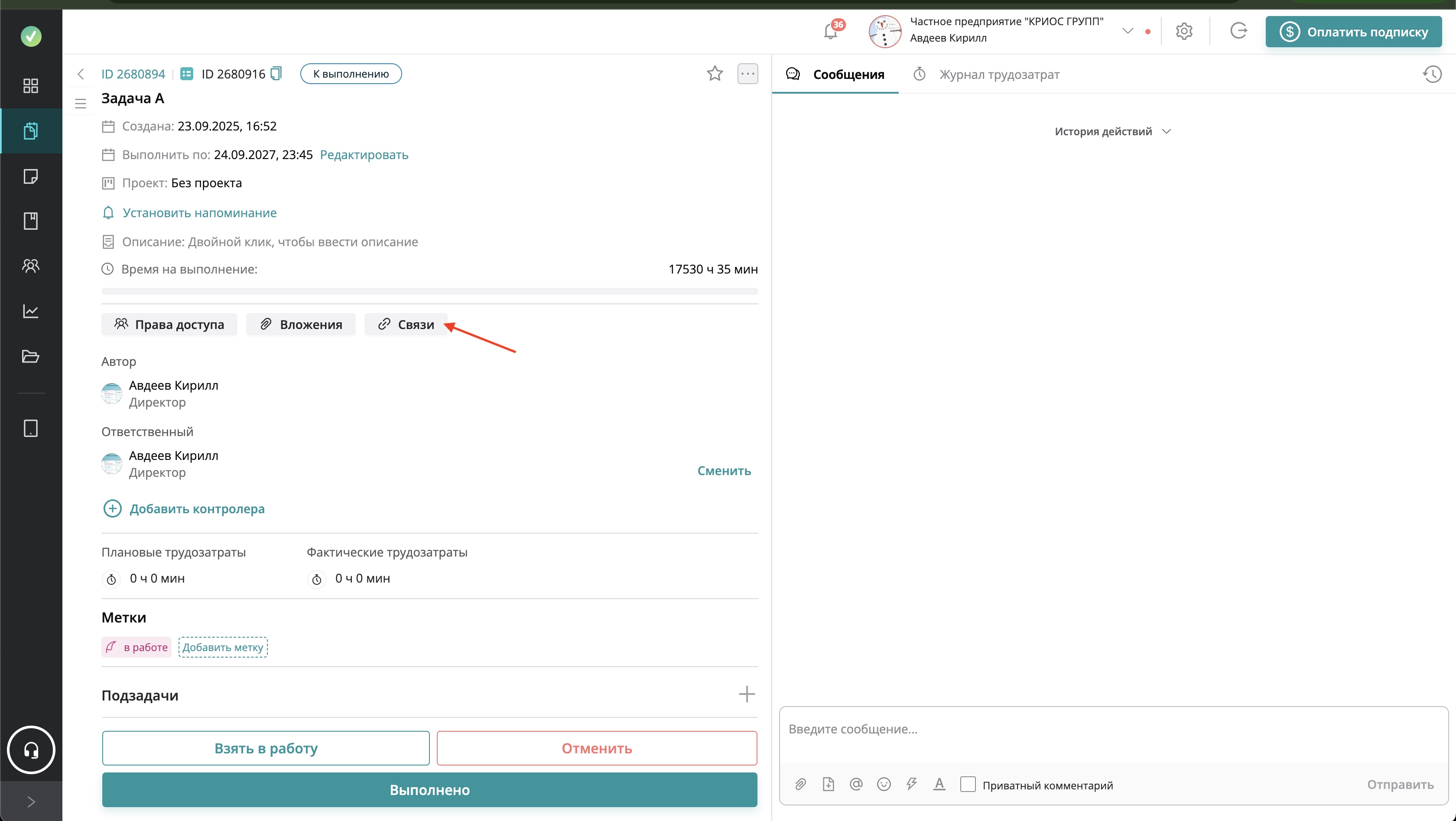Click the Связи button

[406, 325]
